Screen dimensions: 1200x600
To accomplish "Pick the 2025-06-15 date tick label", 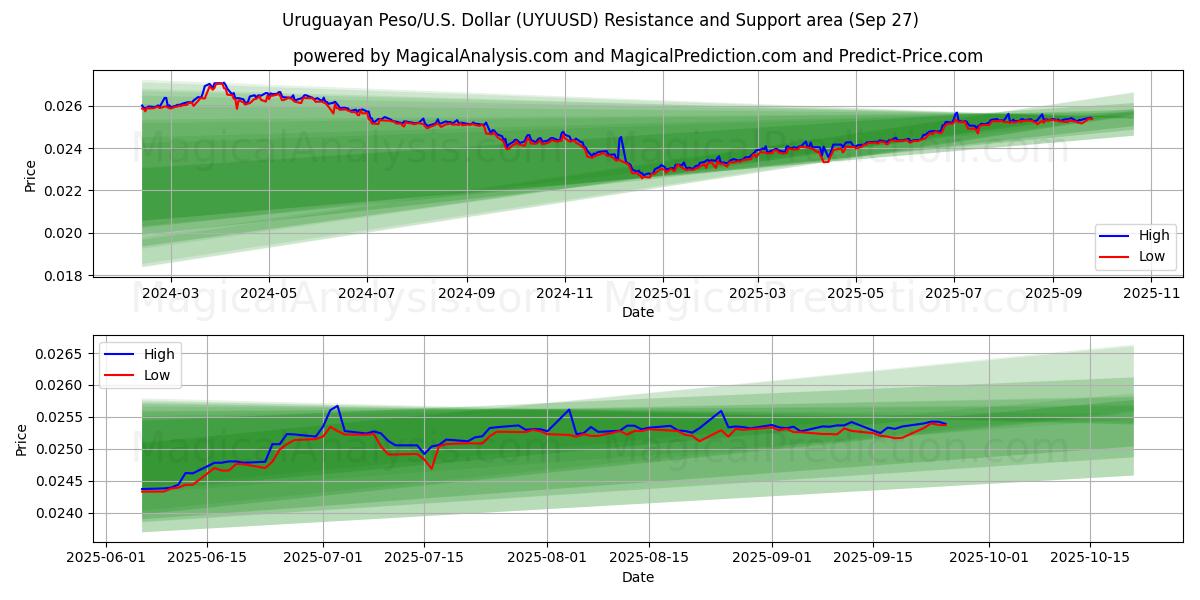I will (x=208, y=557).
